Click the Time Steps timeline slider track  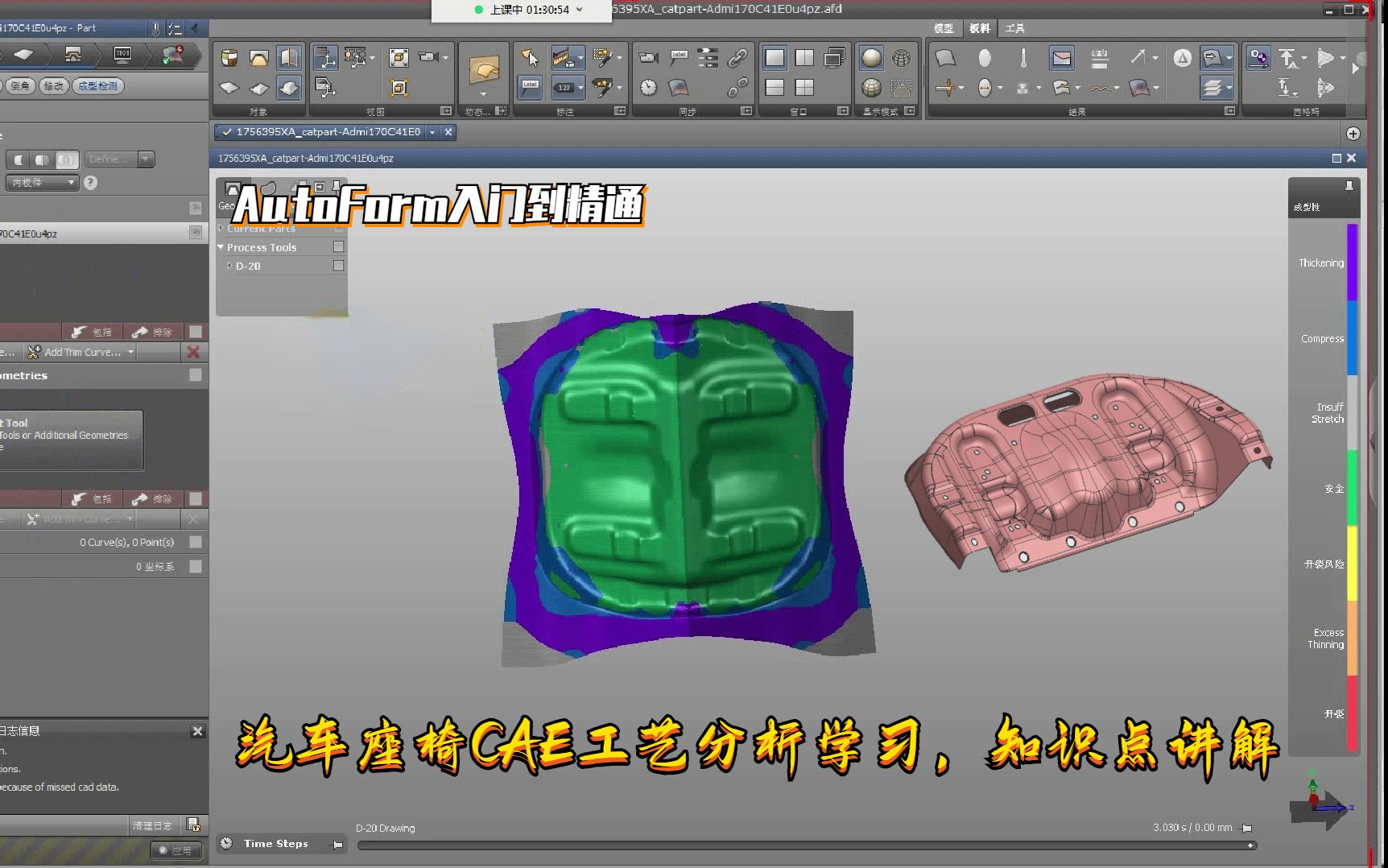[807, 845]
